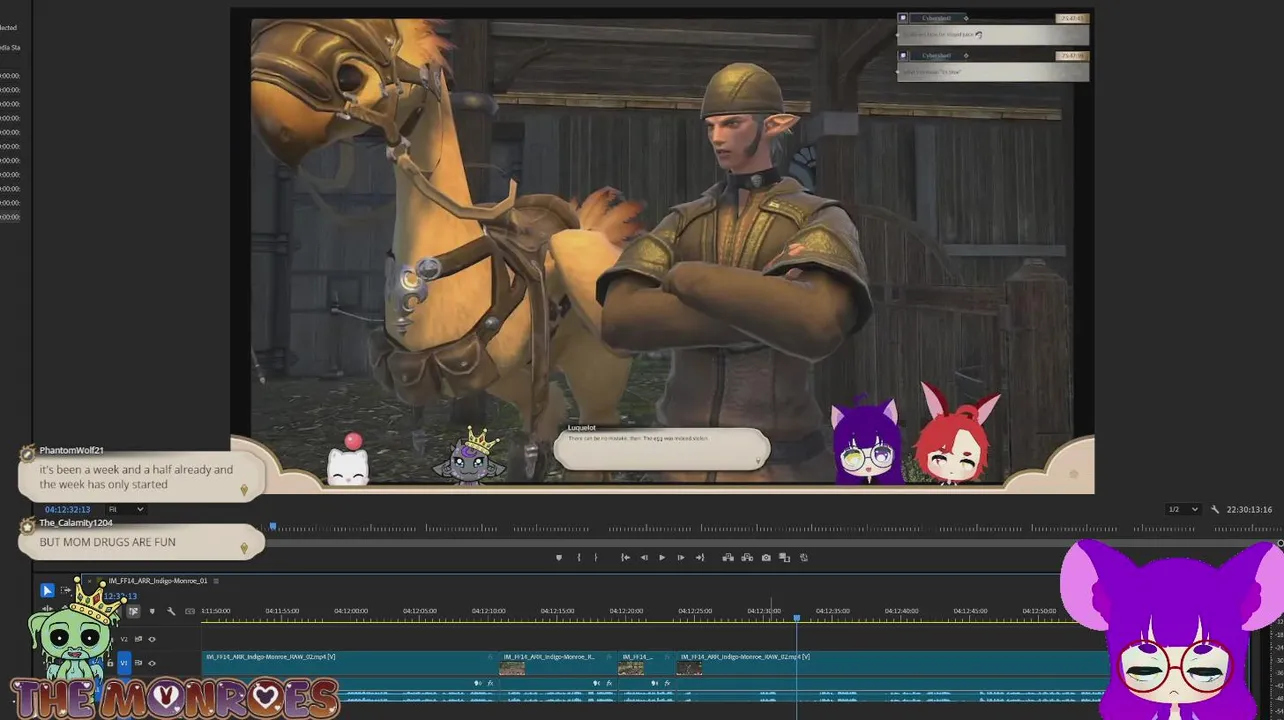Click playhead timecode 04:12:32:13 in monitor
The height and width of the screenshot is (720, 1284).
tap(67, 509)
